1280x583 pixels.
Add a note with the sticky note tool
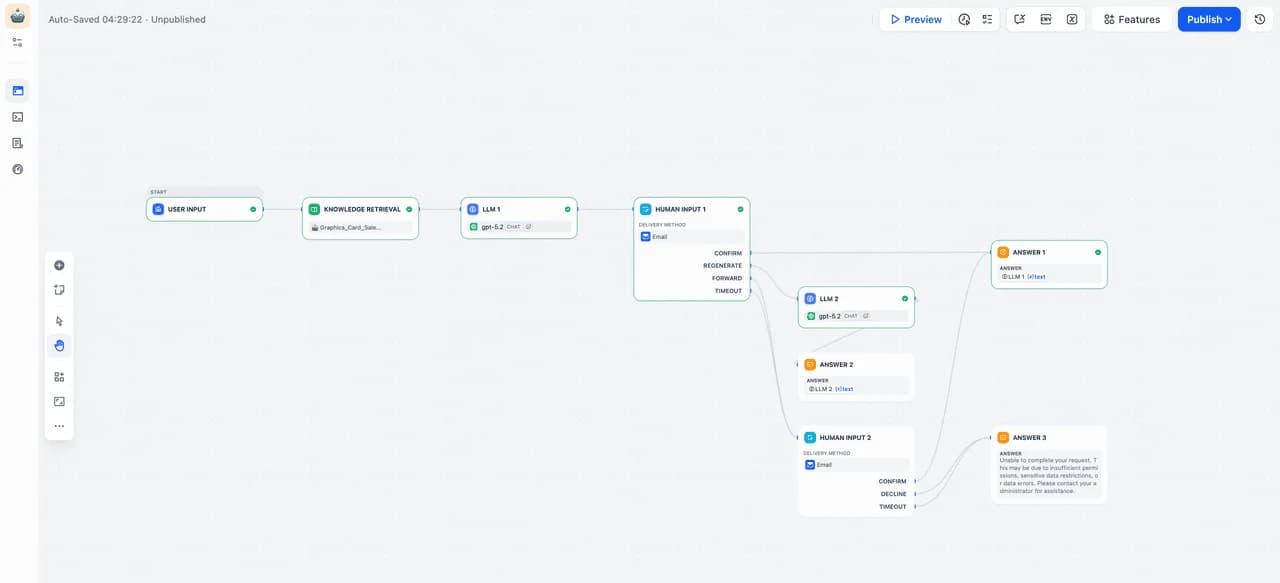pyautogui.click(x=59, y=290)
